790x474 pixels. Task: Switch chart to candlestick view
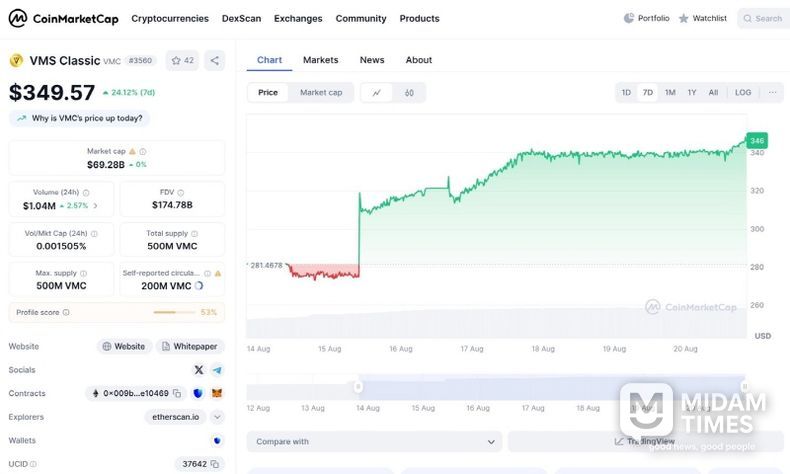point(409,93)
